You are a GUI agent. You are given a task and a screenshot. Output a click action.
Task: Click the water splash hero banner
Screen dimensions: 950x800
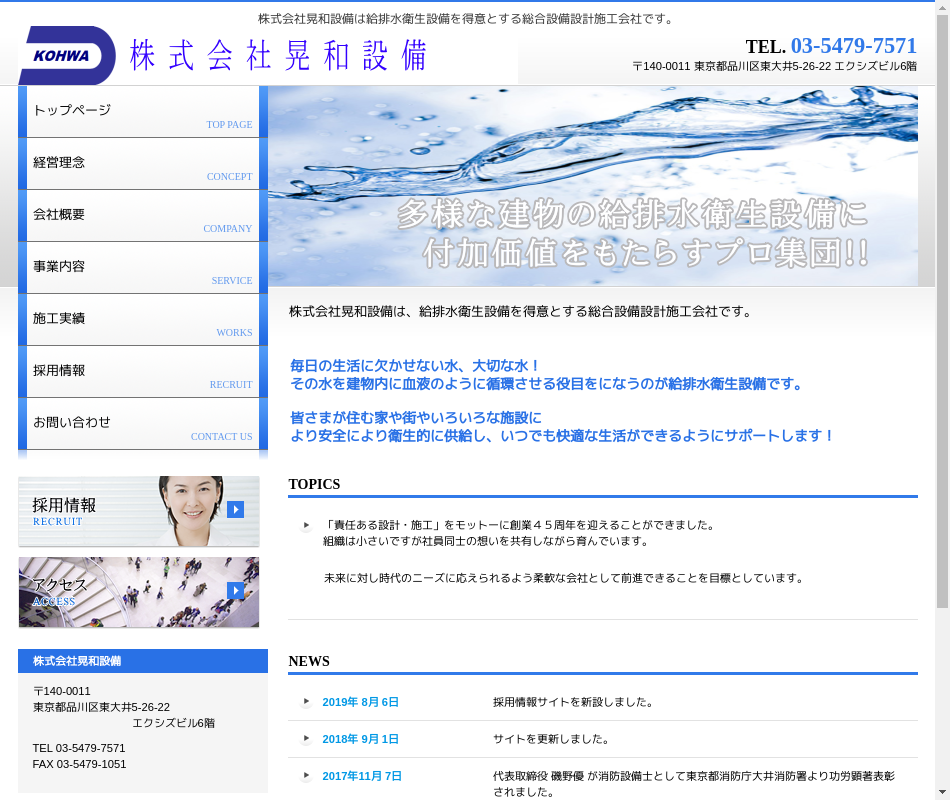pyautogui.click(x=592, y=185)
